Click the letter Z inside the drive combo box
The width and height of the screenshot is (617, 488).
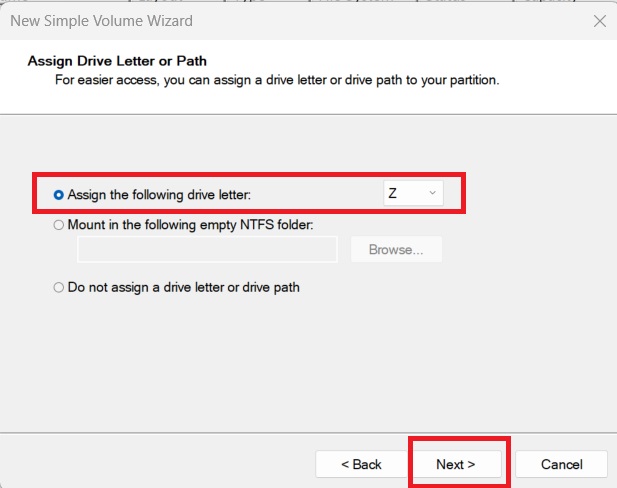pos(393,193)
